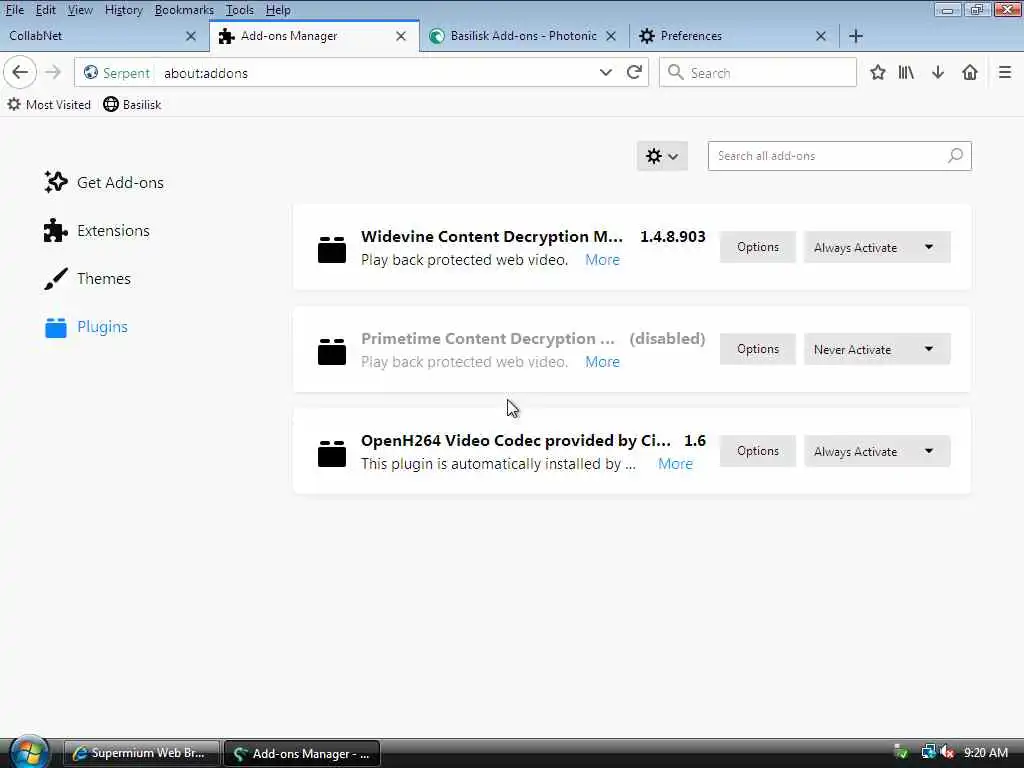This screenshot has width=1024, height=768.
Task: Open the Windows Start orb
Action: click(x=29, y=752)
